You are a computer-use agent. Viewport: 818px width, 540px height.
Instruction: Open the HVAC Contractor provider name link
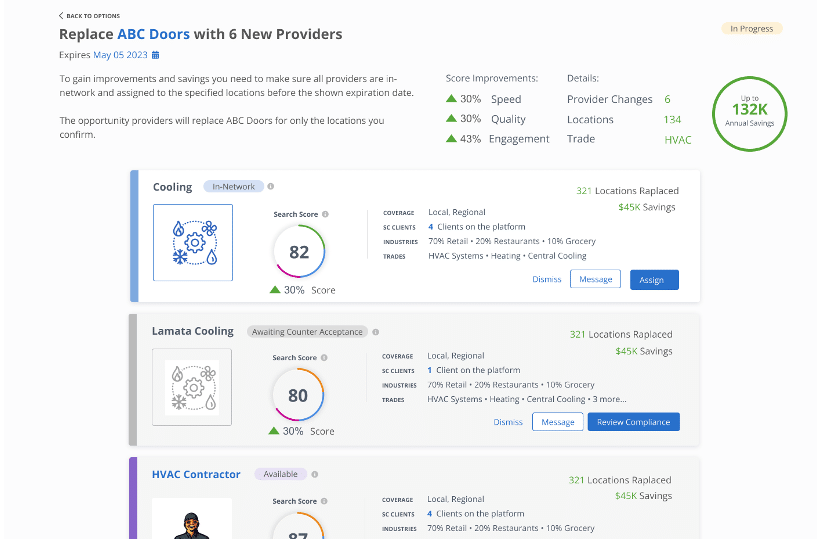coord(196,474)
